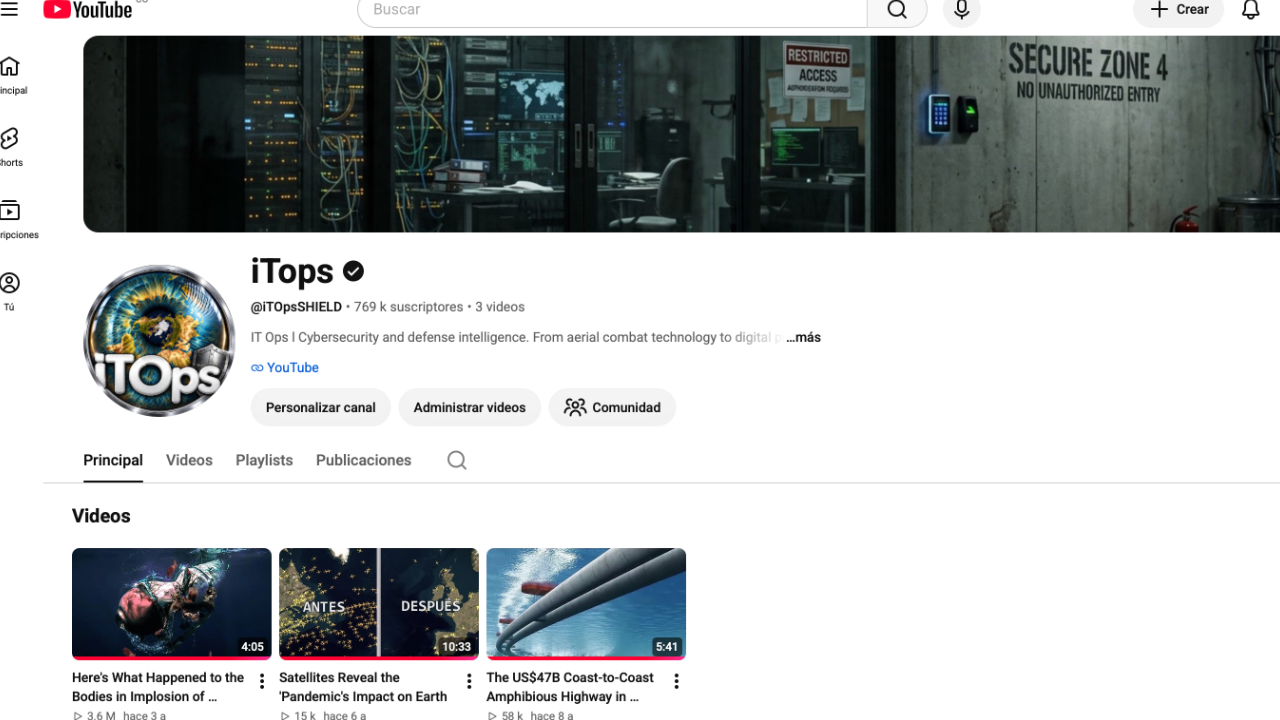Open Shorts from the sidebar

10,147
